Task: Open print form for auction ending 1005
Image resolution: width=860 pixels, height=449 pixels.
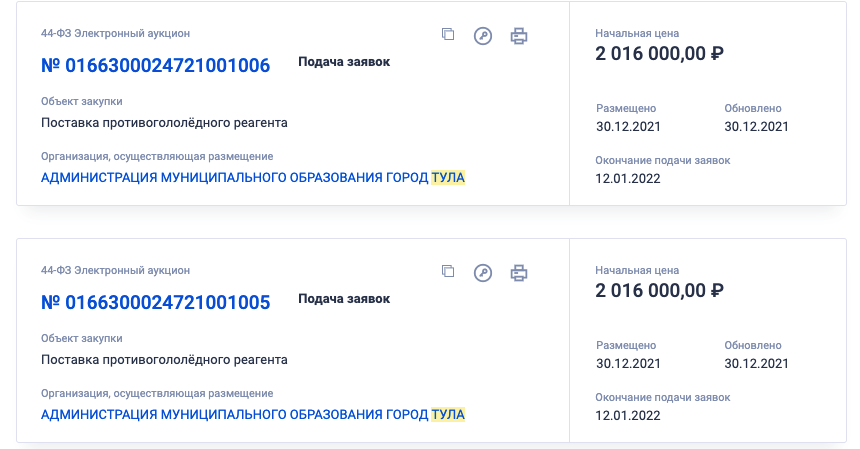Action: click(x=518, y=272)
